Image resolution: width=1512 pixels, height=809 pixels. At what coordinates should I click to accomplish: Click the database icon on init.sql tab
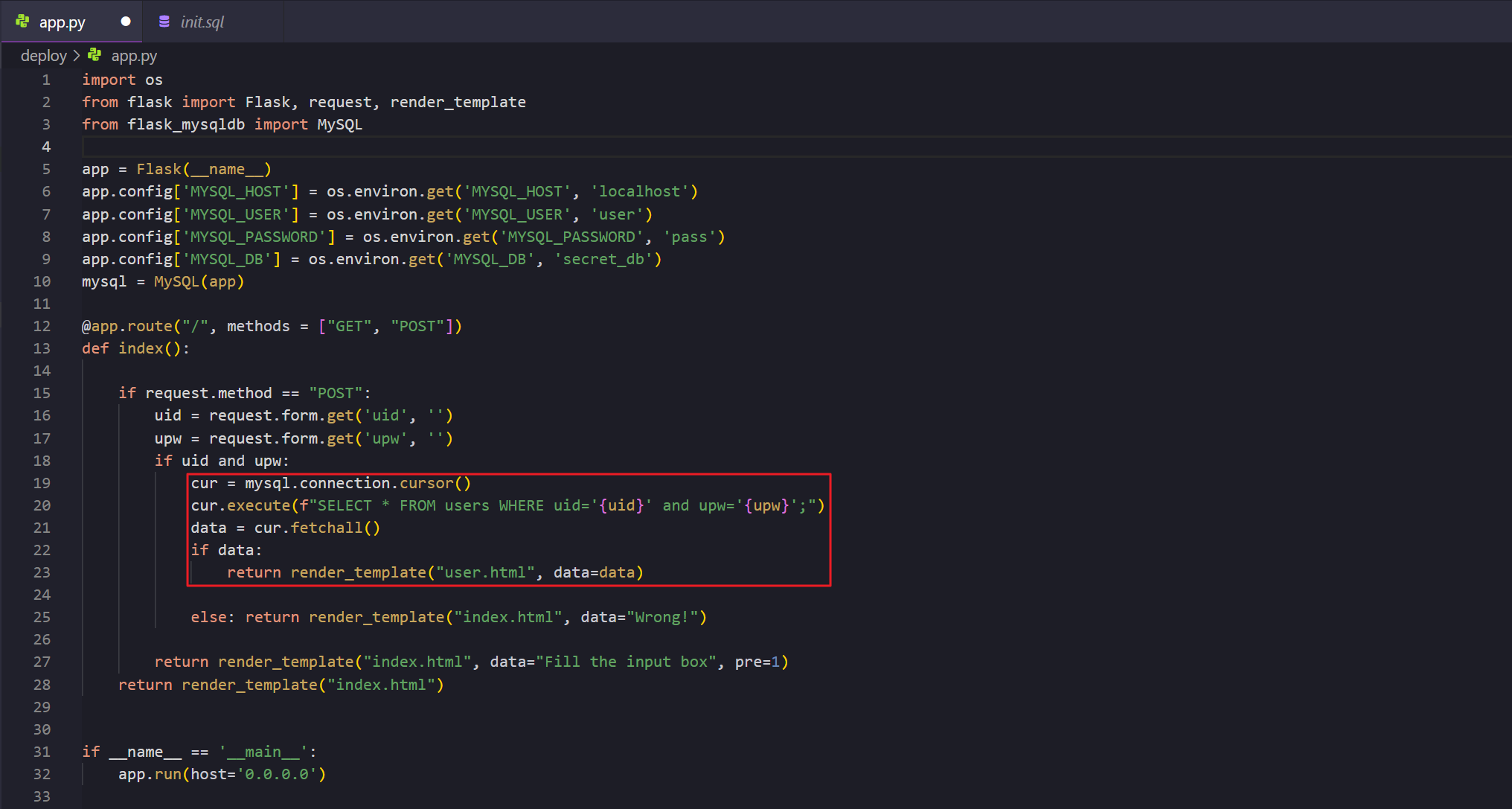pos(164,22)
